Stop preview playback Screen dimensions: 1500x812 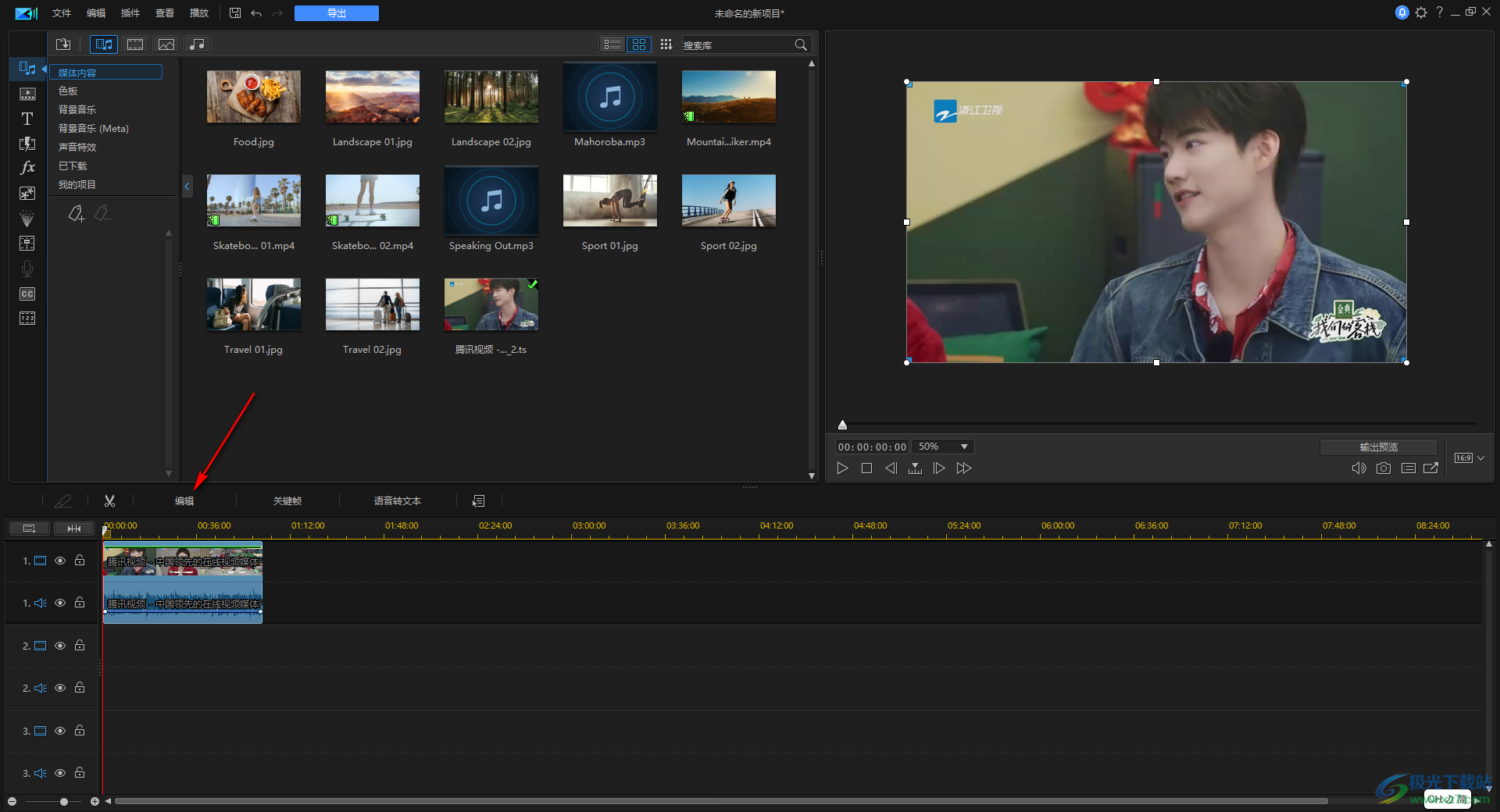click(x=866, y=468)
